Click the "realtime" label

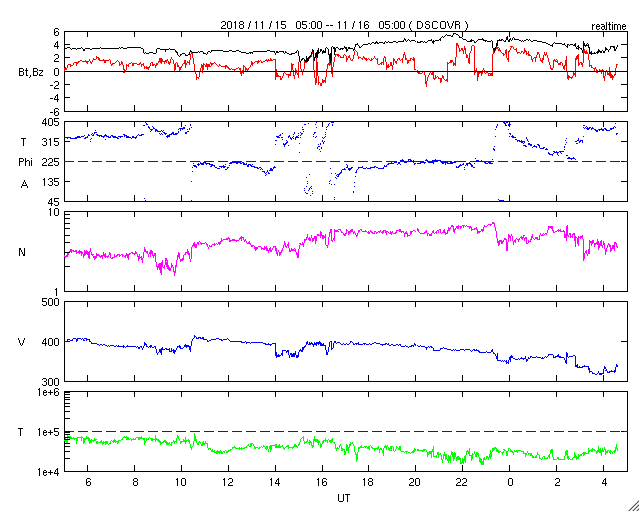pyautogui.click(x=609, y=27)
